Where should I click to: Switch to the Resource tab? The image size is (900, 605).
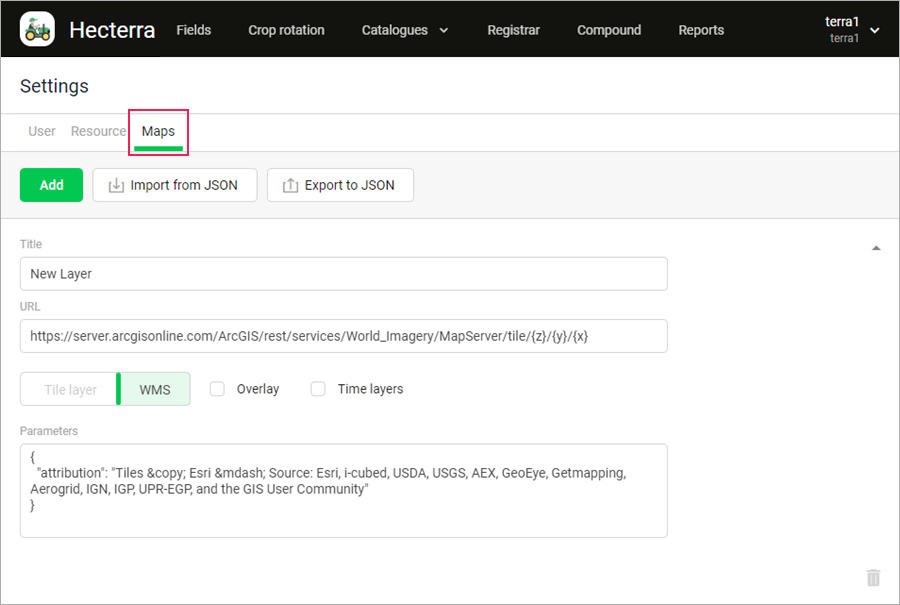98,131
